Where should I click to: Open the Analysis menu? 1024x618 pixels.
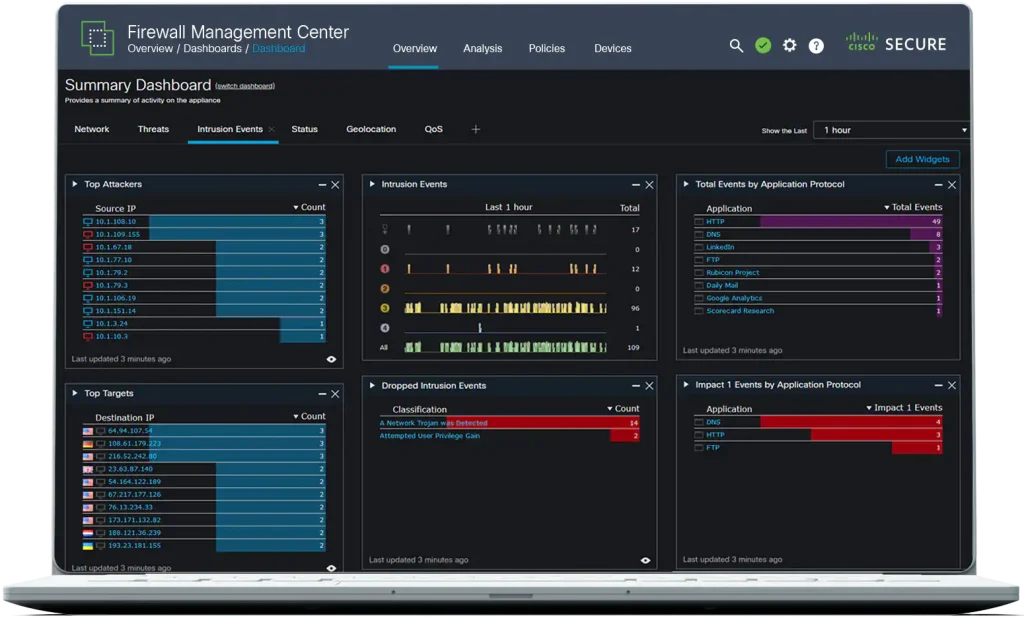483,48
